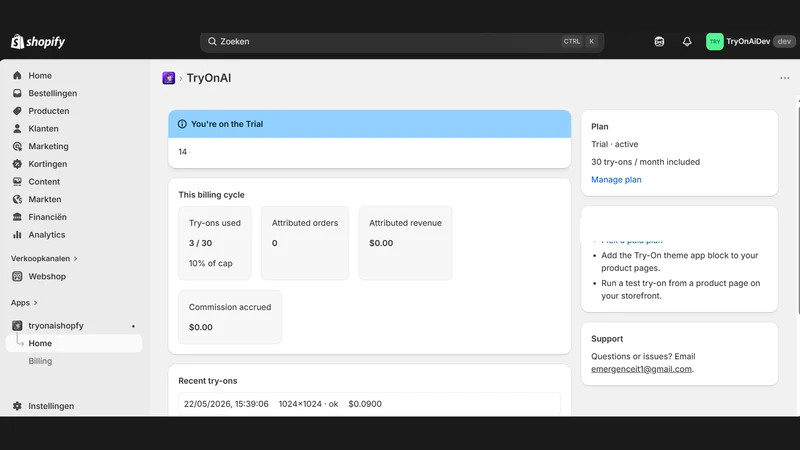This screenshot has height=450, width=800.
Task: Click info icon in Trial banner
Action: pos(182,124)
